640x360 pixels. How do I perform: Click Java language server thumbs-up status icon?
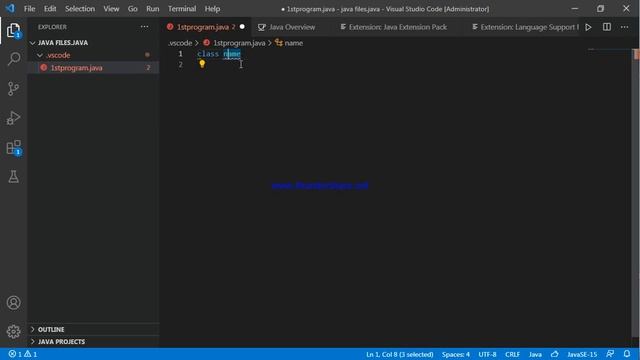(555, 354)
